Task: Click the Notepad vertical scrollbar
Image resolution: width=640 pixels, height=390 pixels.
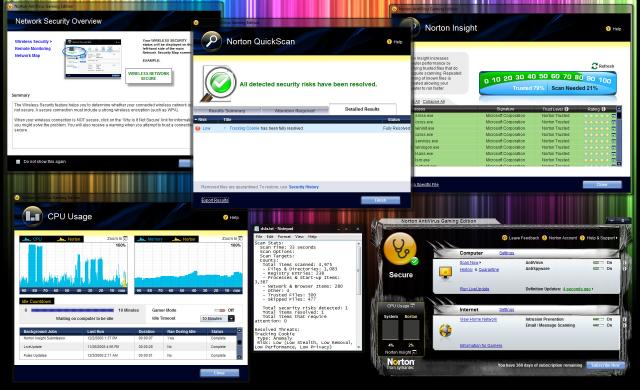Action: pos(359,295)
